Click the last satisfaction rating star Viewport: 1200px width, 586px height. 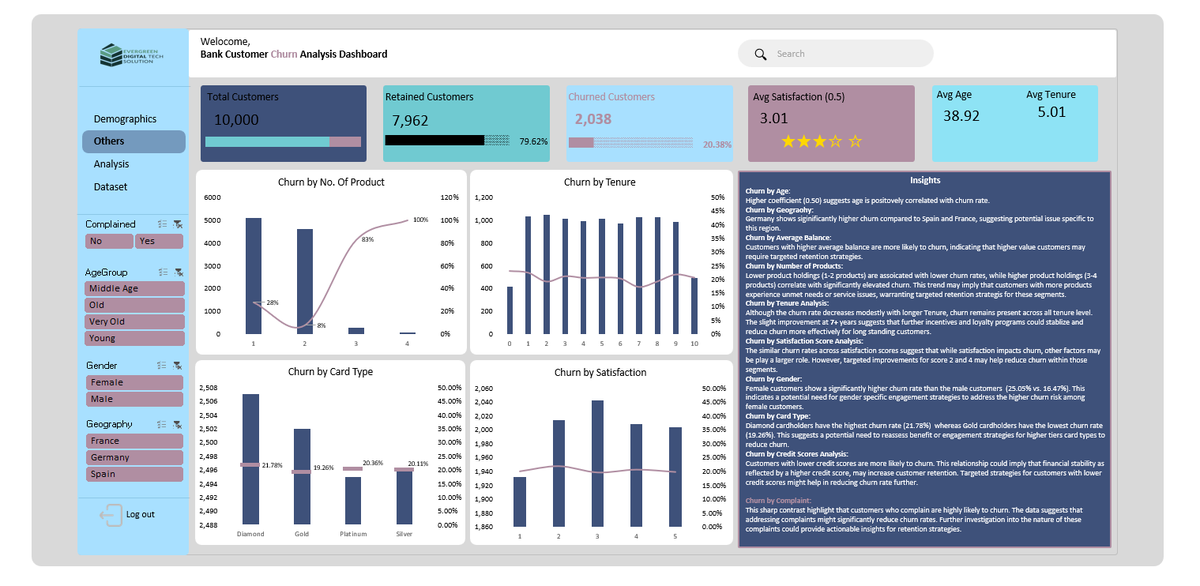click(855, 142)
